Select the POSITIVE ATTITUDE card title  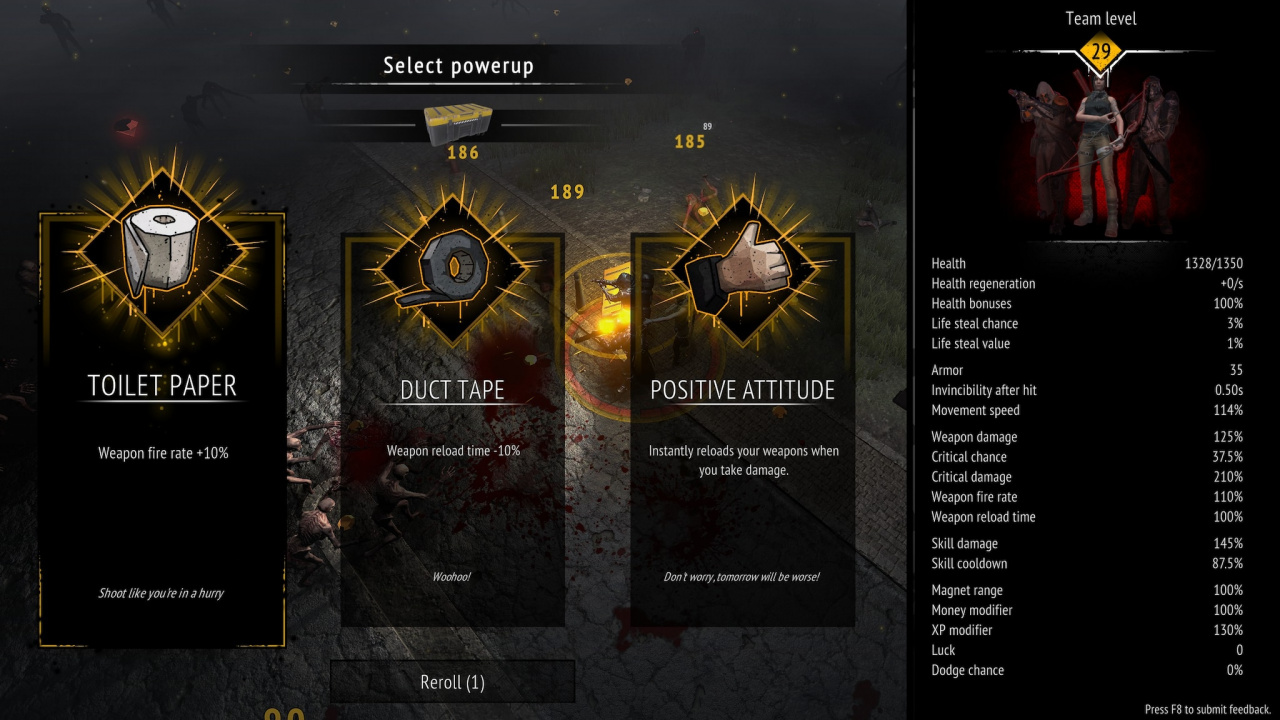[742, 390]
